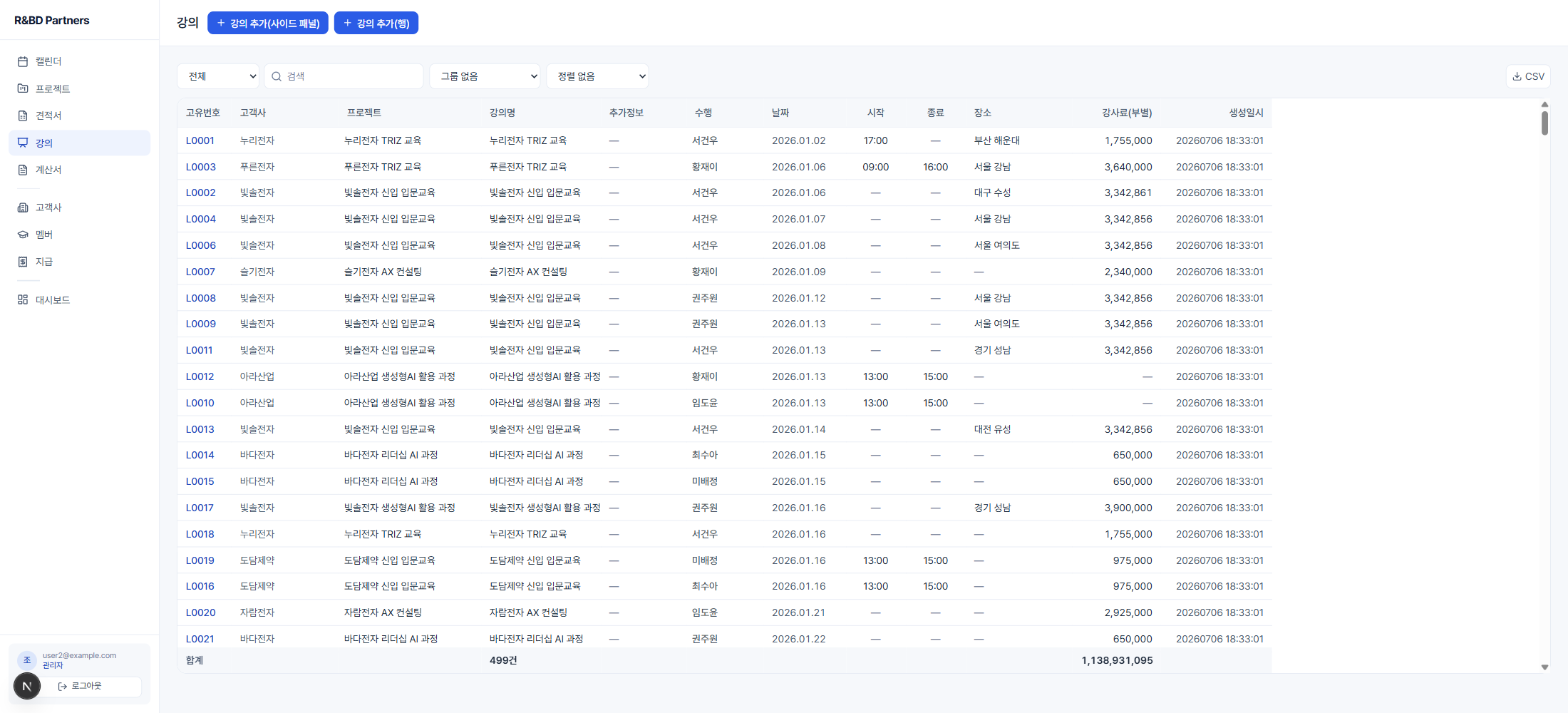The width and height of the screenshot is (1568, 713).
Task: Click the 2026.01.09 date cell
Action: [x=799, y=272]
